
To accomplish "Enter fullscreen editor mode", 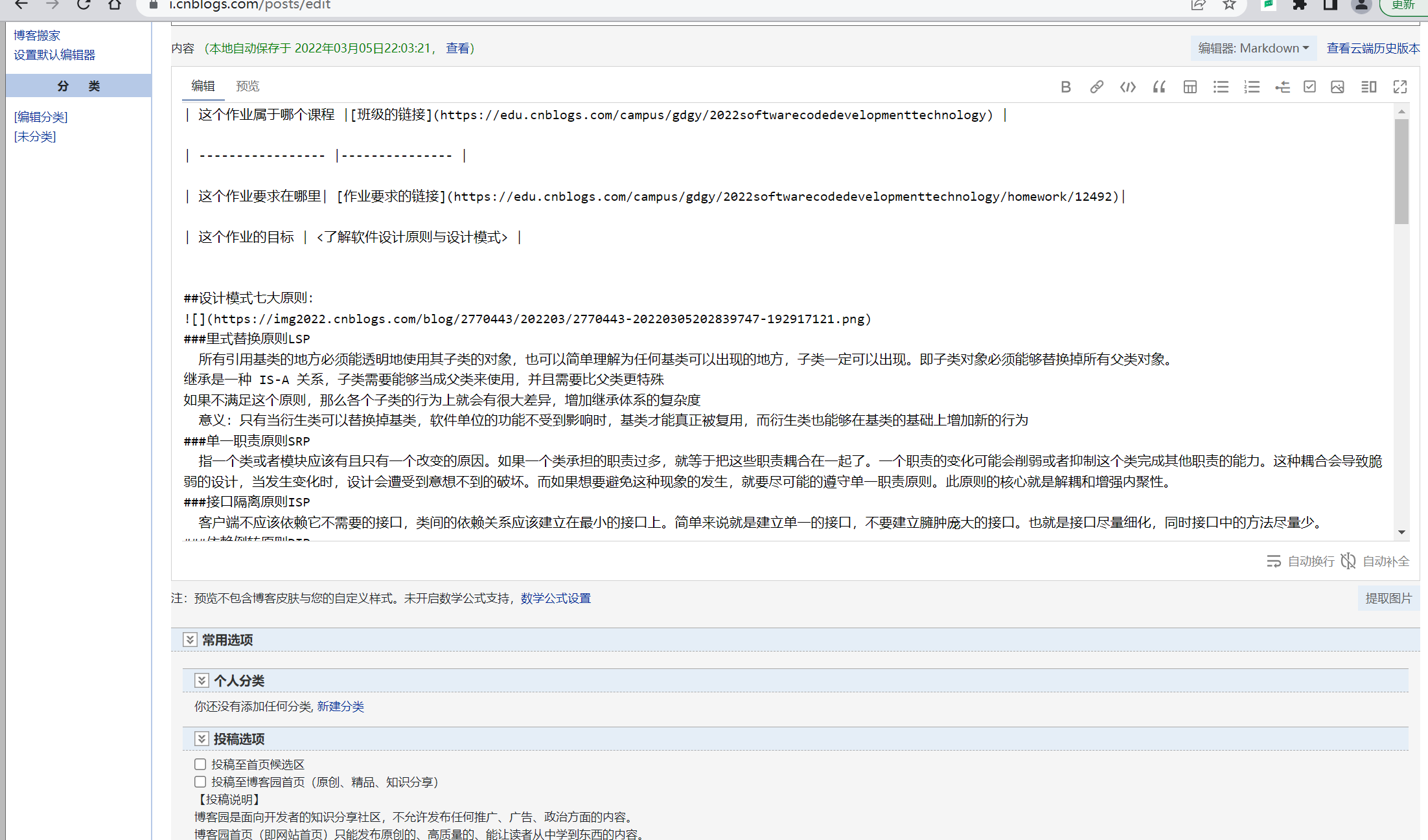I will pos(1400,87).
